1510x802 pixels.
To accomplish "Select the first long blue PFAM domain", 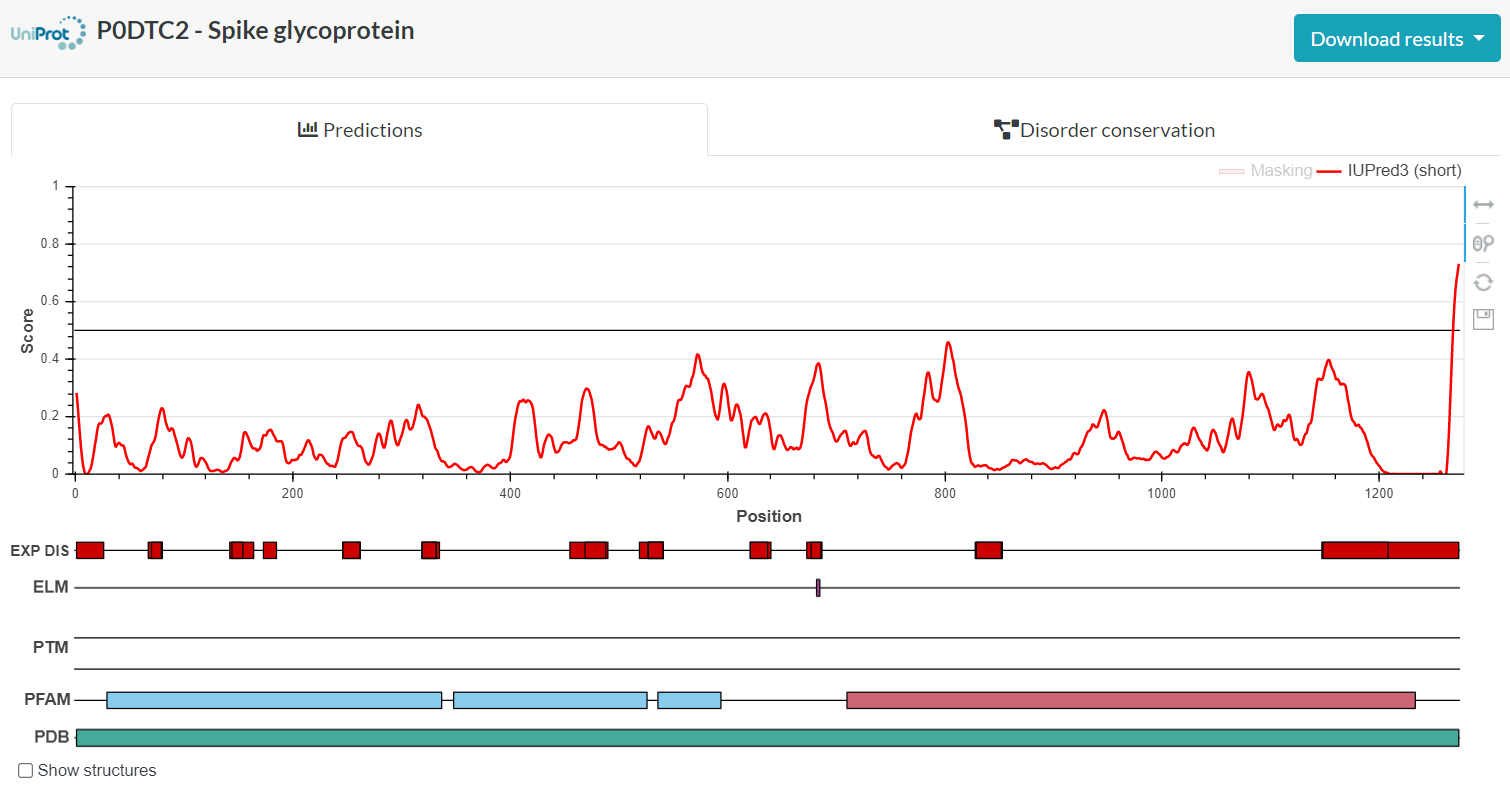I will (274, 700).
